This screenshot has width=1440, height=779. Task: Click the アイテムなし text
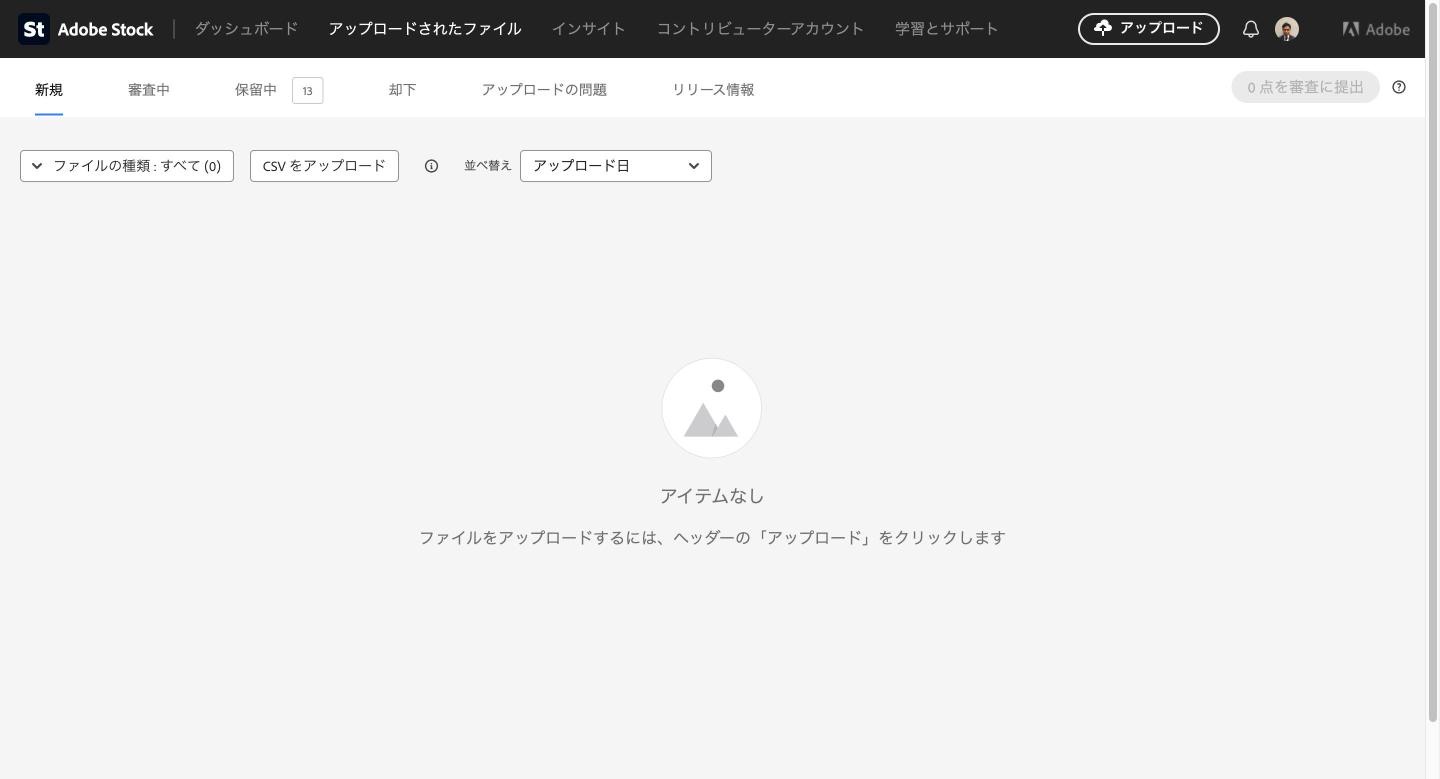(712, 496)
